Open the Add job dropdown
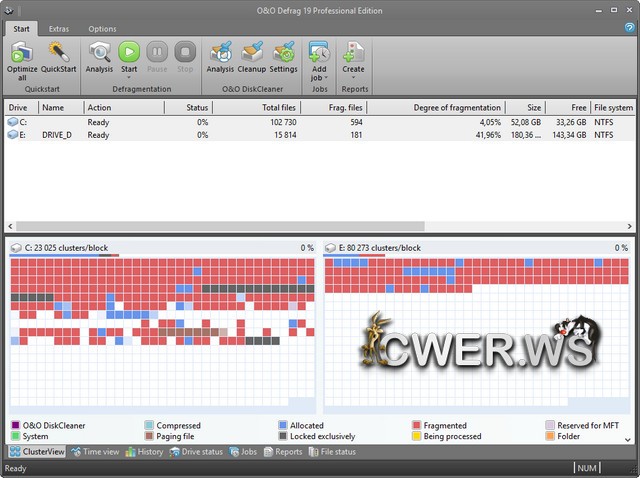 tap(319, 80)
